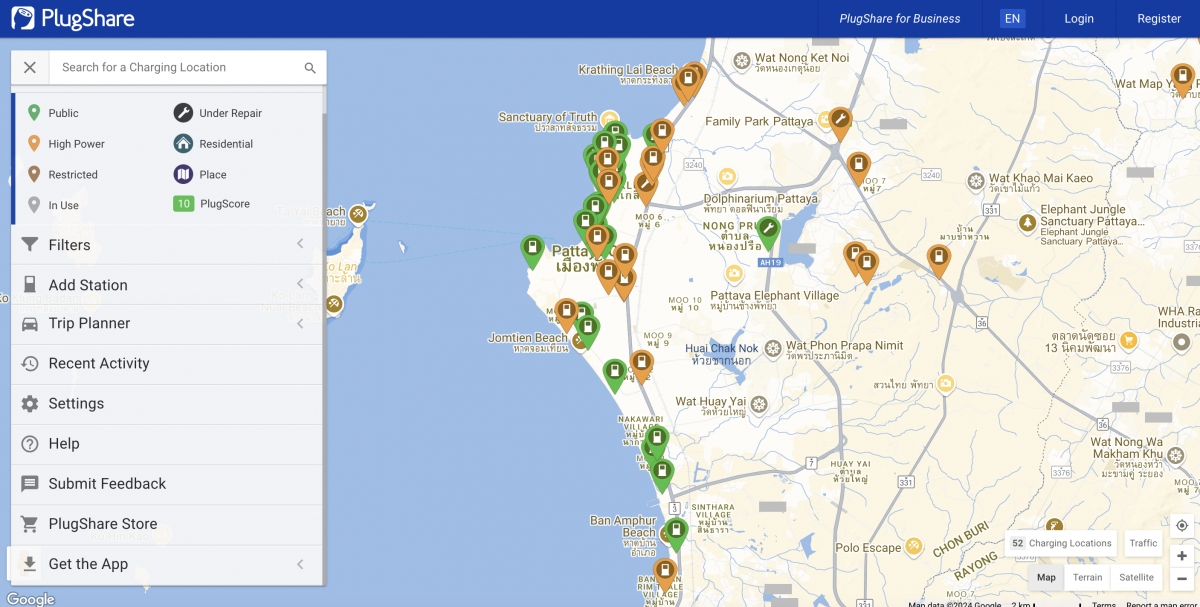Open the orange wrench marker by Family Park Pattaya
The width and height of the screenshot is (1200, 607).
(840, 123)
